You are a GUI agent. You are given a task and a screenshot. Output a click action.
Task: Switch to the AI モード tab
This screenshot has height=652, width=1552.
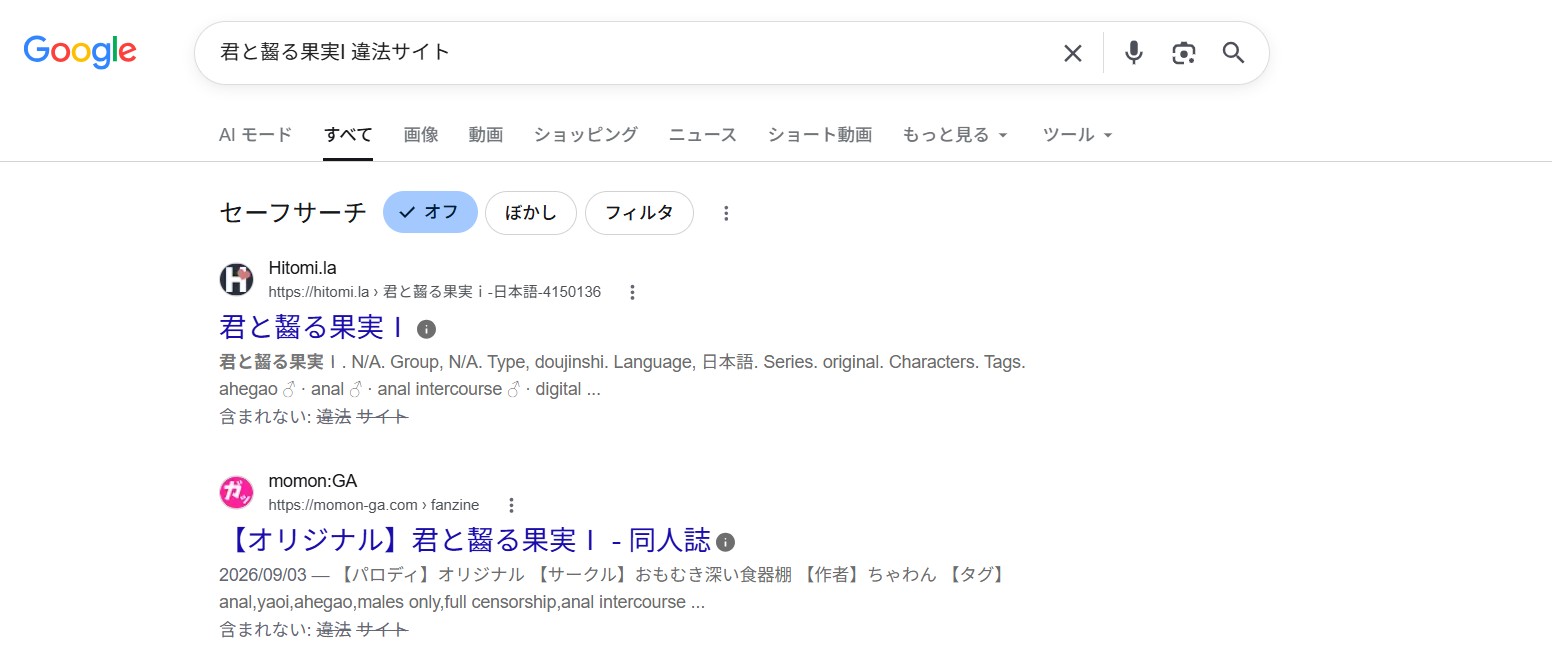coord(255,135)
